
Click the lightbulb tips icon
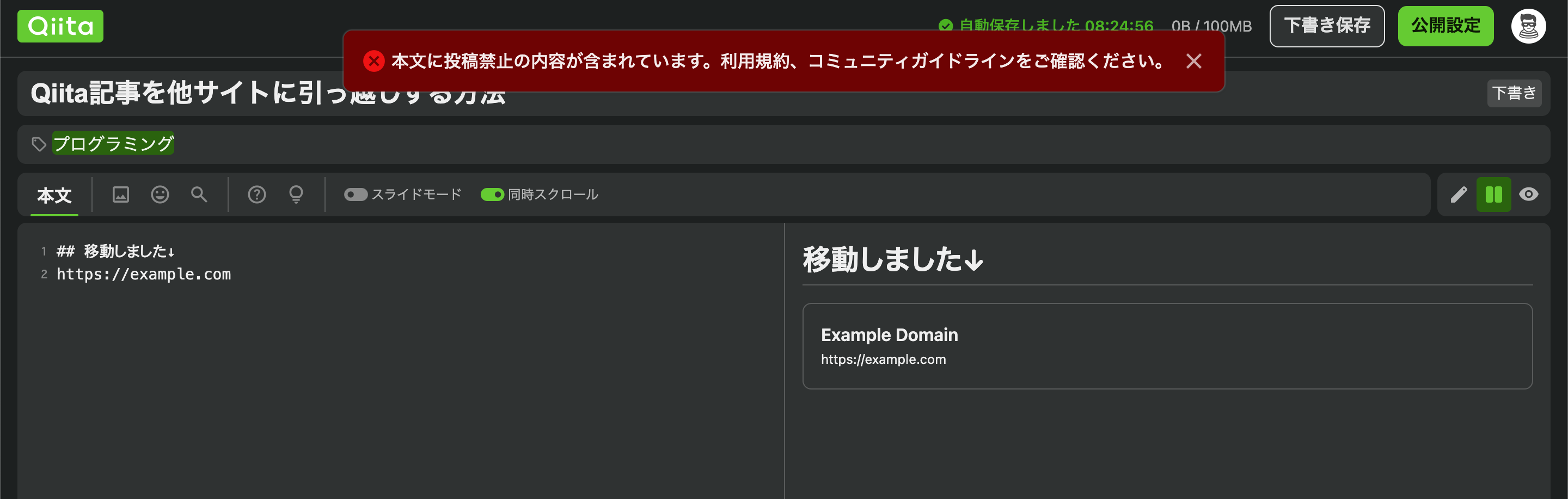[296, 194]
